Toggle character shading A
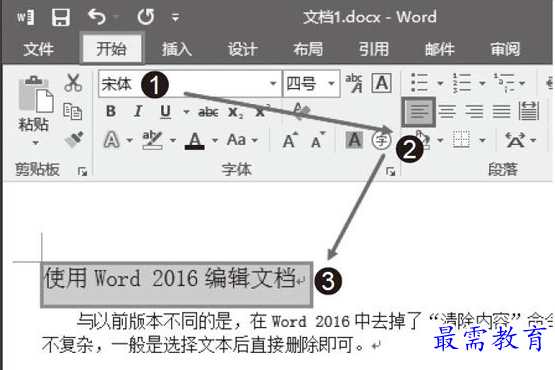This screenshot has width=555, height=370. pos(354,140)
